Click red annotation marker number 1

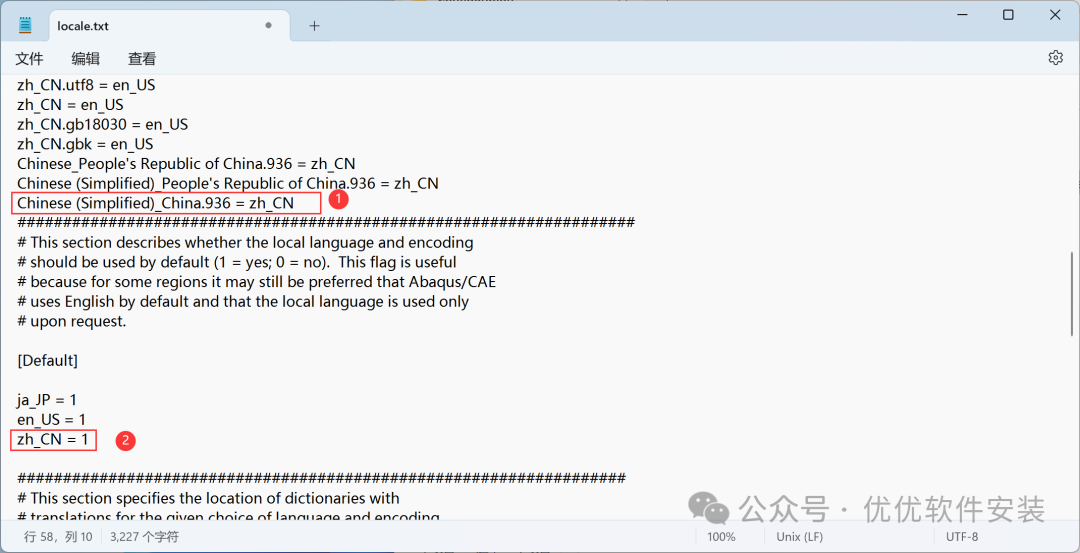338,199
